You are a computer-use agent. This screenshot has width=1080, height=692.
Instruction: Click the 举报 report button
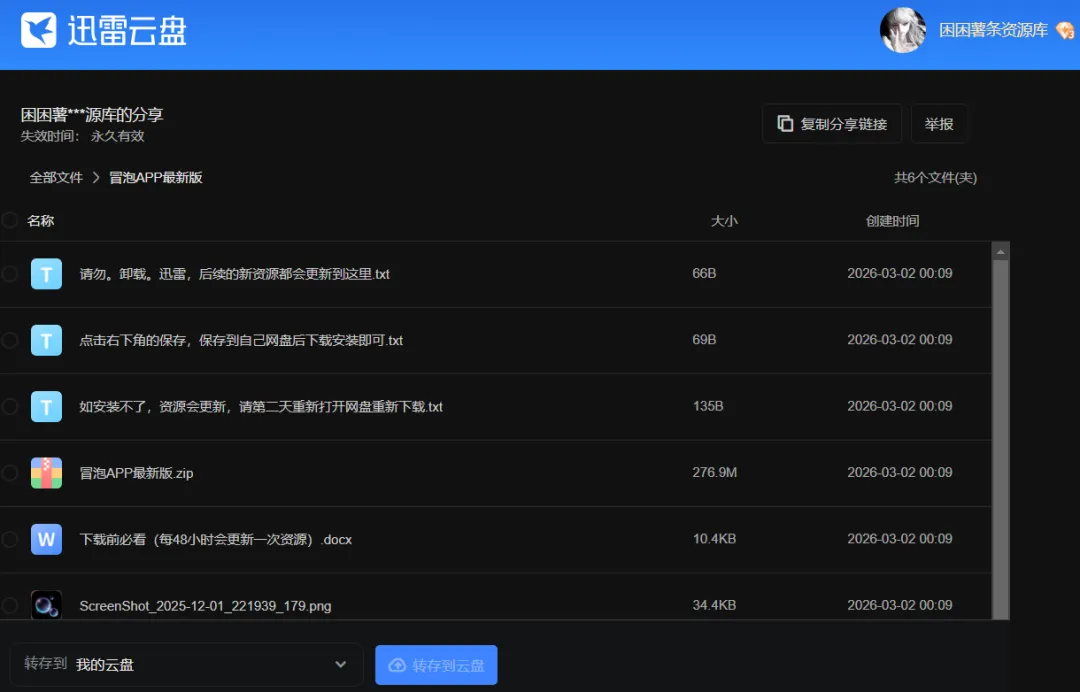[x=939, y=124]
